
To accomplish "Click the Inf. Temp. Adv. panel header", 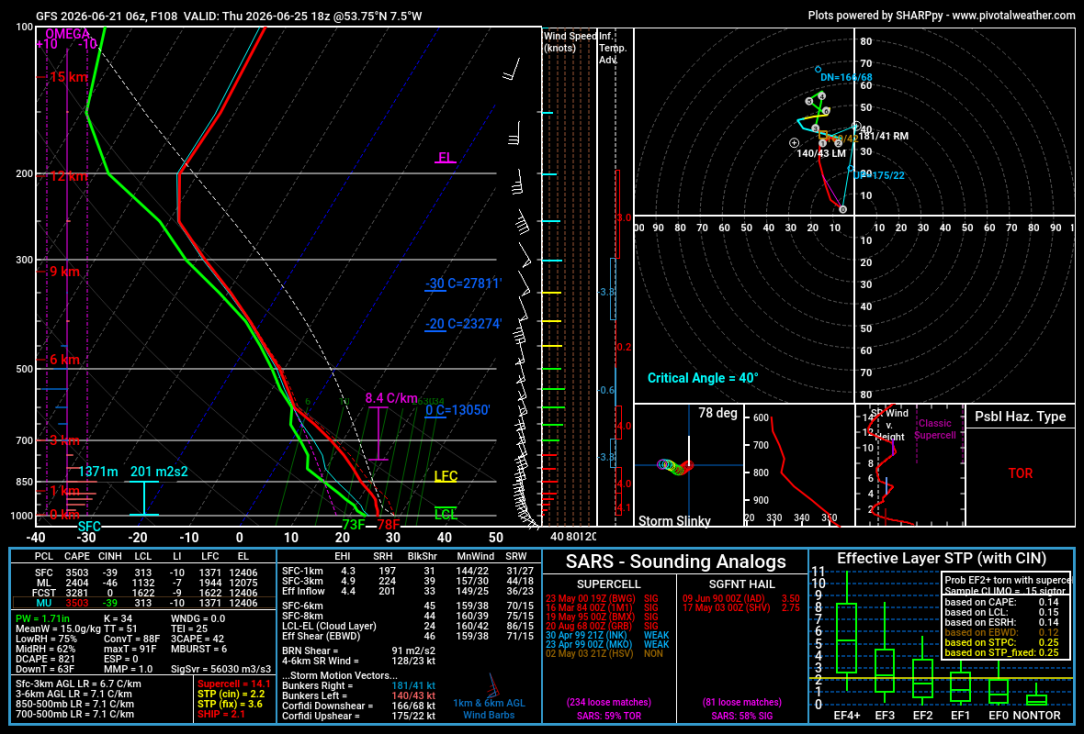I will click(613, 48).
